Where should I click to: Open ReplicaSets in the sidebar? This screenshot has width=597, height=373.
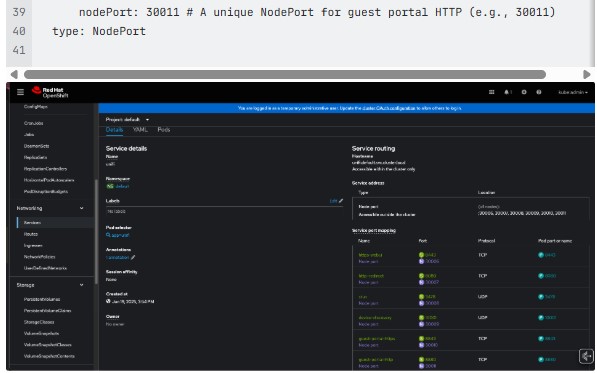click(x=35, y=158)
